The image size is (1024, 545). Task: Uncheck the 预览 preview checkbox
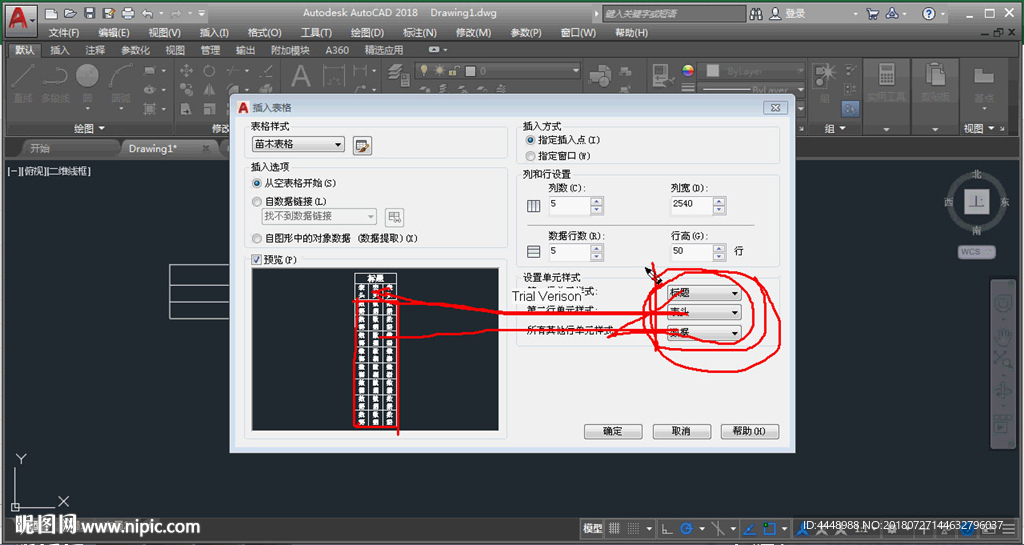[257, 260]
